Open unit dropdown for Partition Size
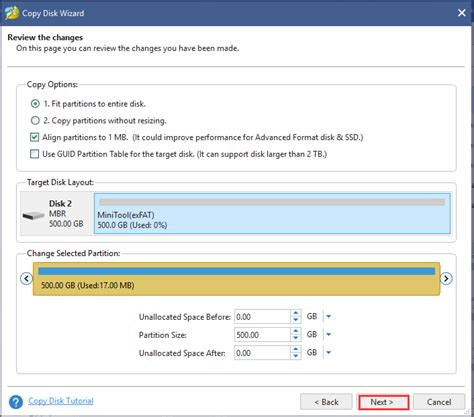474x417 pixels. (x=328, y=334)
